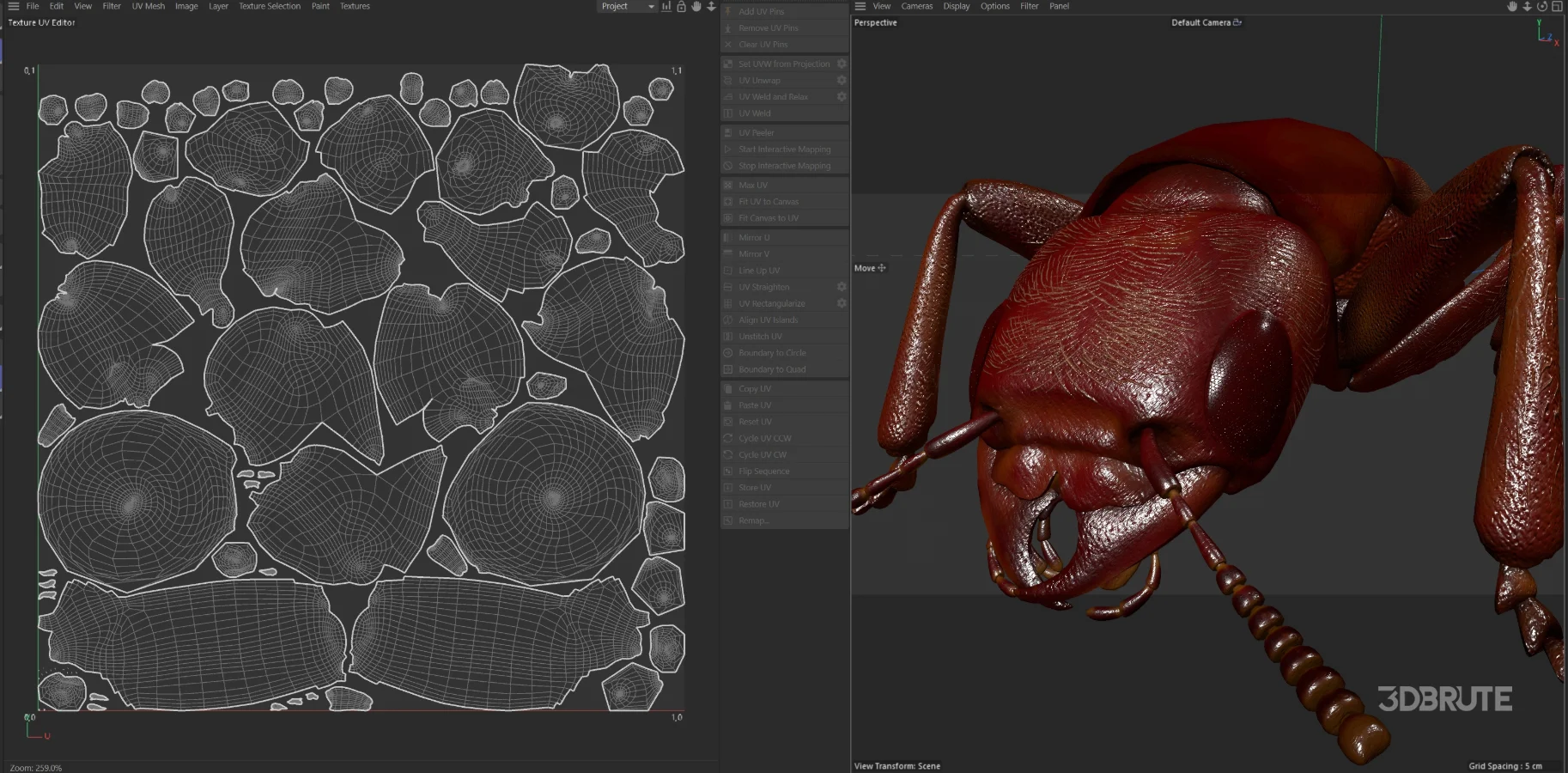Viewport: 1568px width, 773px height.
Task: Click Fit Canvas to UV
Action: (785, 217)
